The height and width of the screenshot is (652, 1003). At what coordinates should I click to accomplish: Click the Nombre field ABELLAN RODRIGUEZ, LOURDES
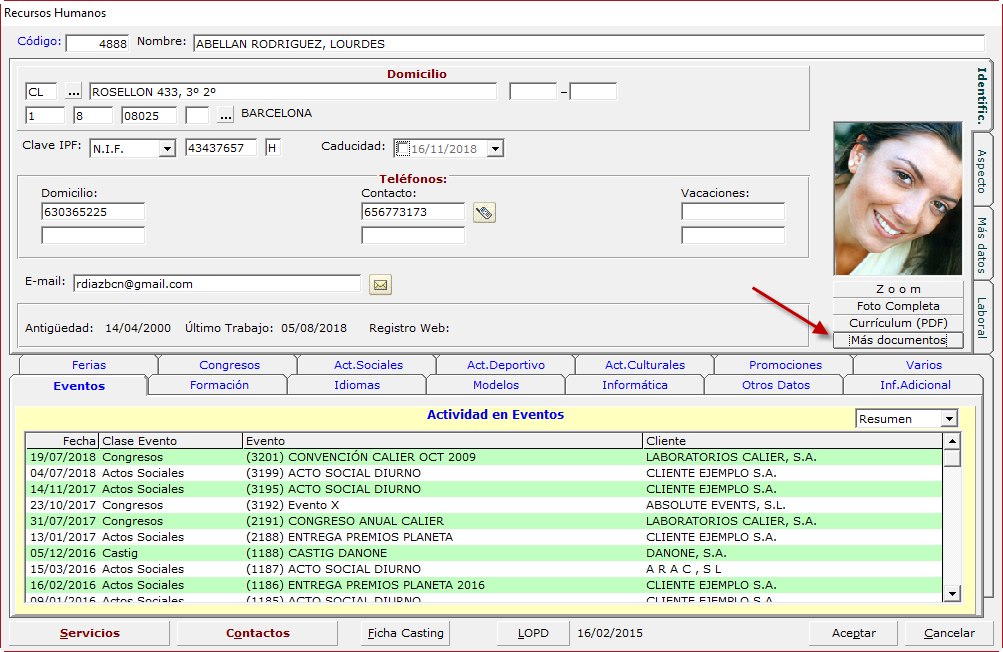pyautogui.click(x=588, y=44)
